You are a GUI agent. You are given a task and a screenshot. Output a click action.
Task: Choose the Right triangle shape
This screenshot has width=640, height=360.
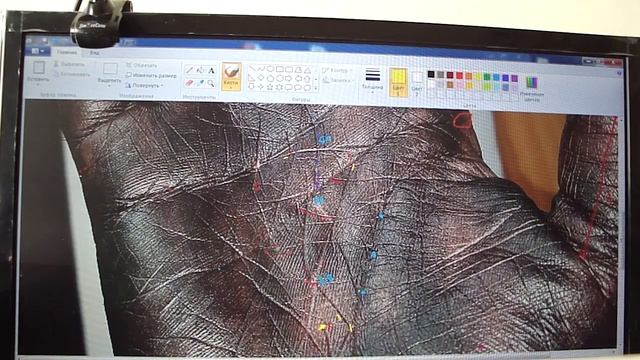coord(252,78)
